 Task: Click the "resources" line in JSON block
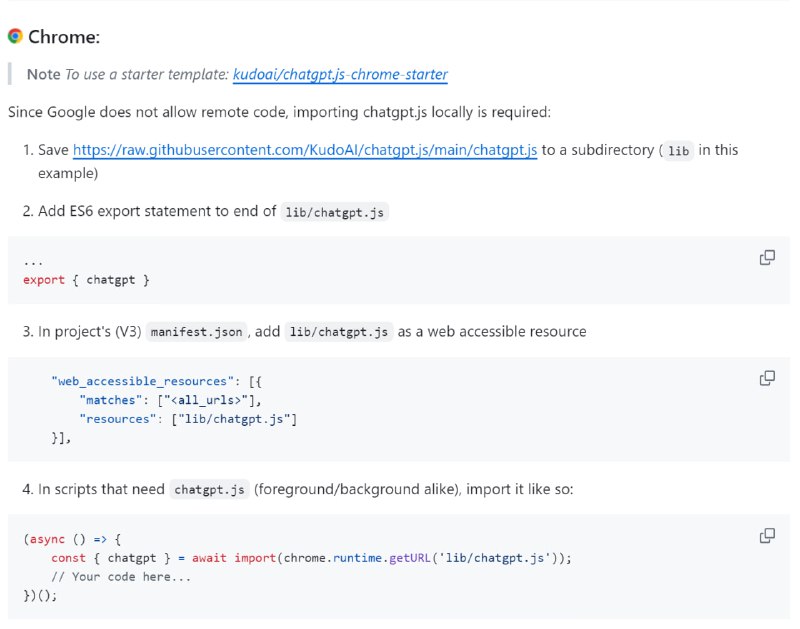[188, 419]
